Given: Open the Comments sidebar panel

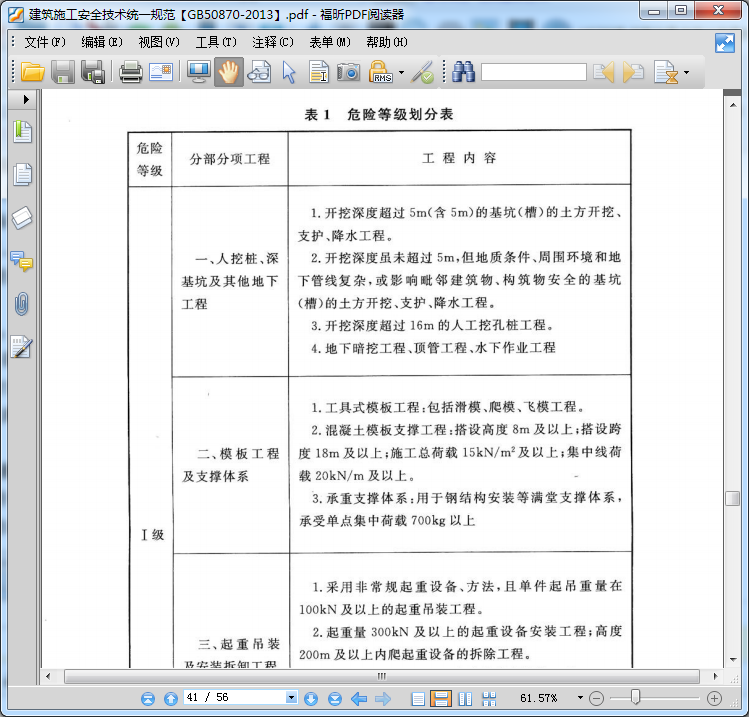Looking at the screenshot, I should coord(22,261).
